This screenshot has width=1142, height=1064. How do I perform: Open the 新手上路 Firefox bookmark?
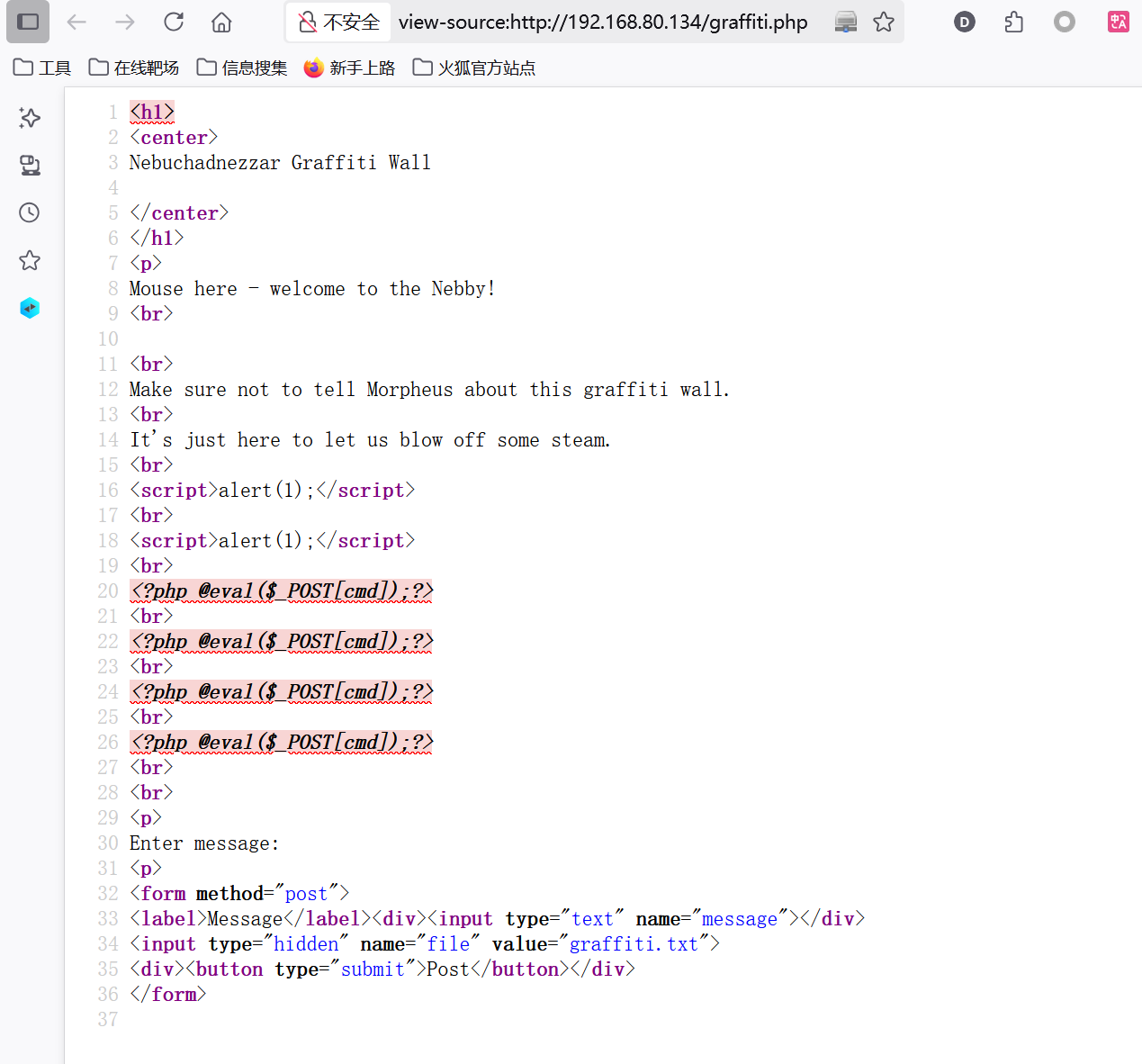pos(350,68)
